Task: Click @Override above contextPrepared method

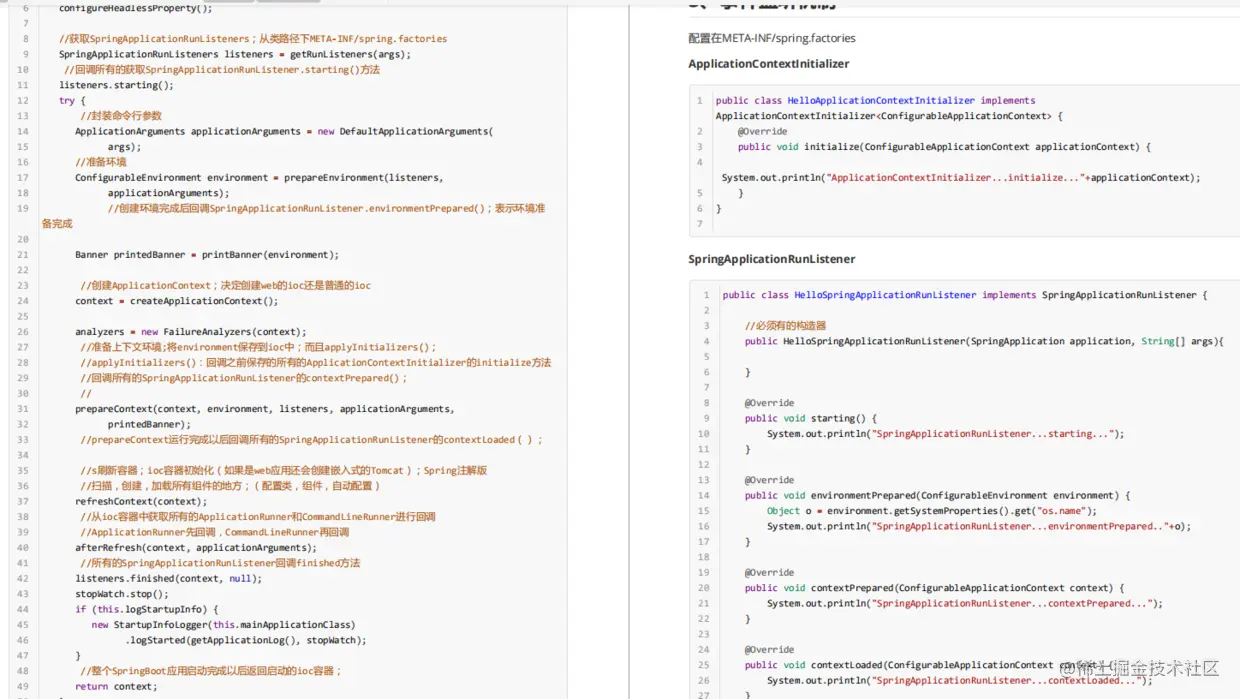Action: pyautogui.click(x=769, y=572)
